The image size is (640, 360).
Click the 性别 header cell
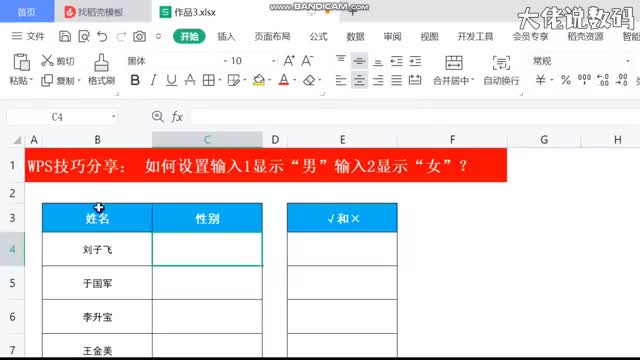(x=207, y=218)
